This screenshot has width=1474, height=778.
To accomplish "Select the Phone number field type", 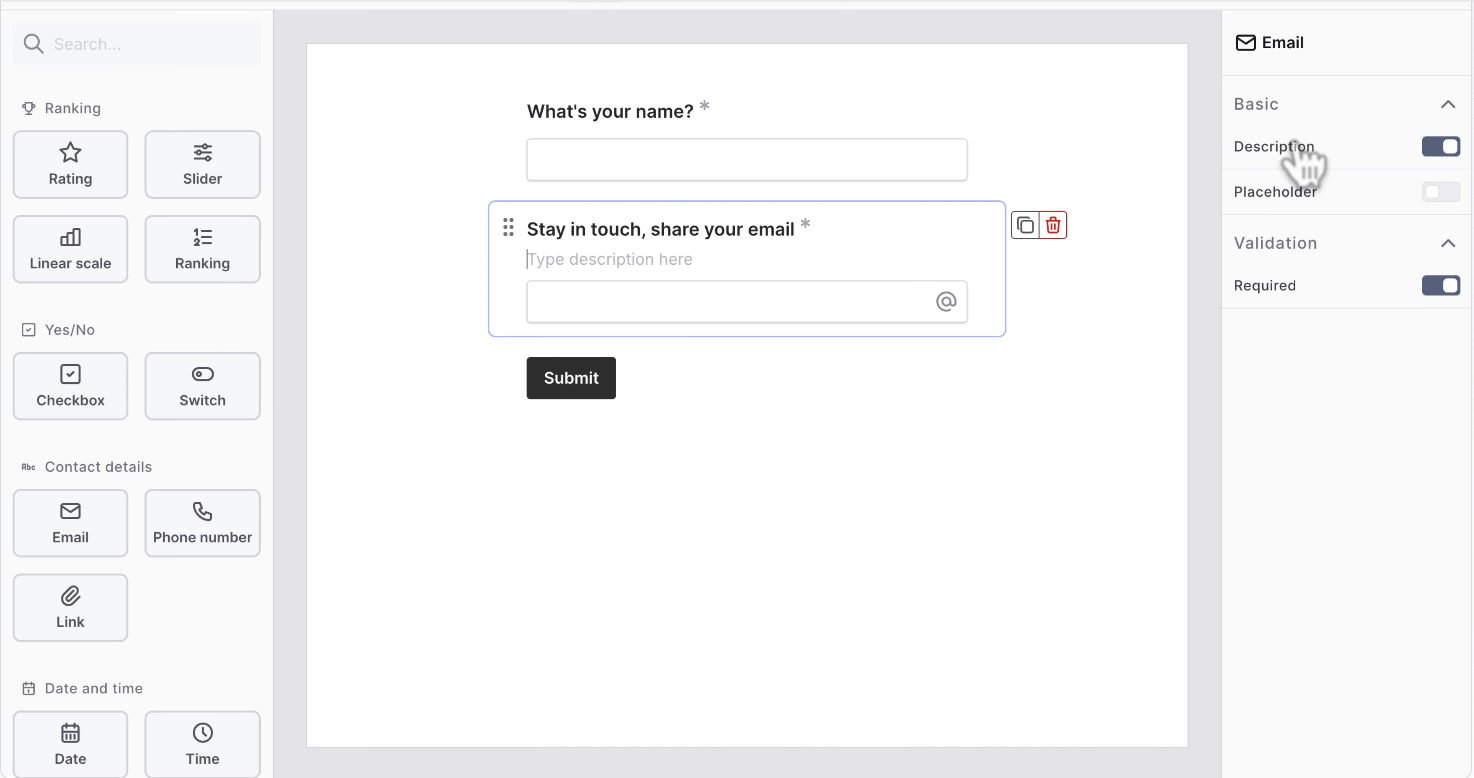I will 202,523.
